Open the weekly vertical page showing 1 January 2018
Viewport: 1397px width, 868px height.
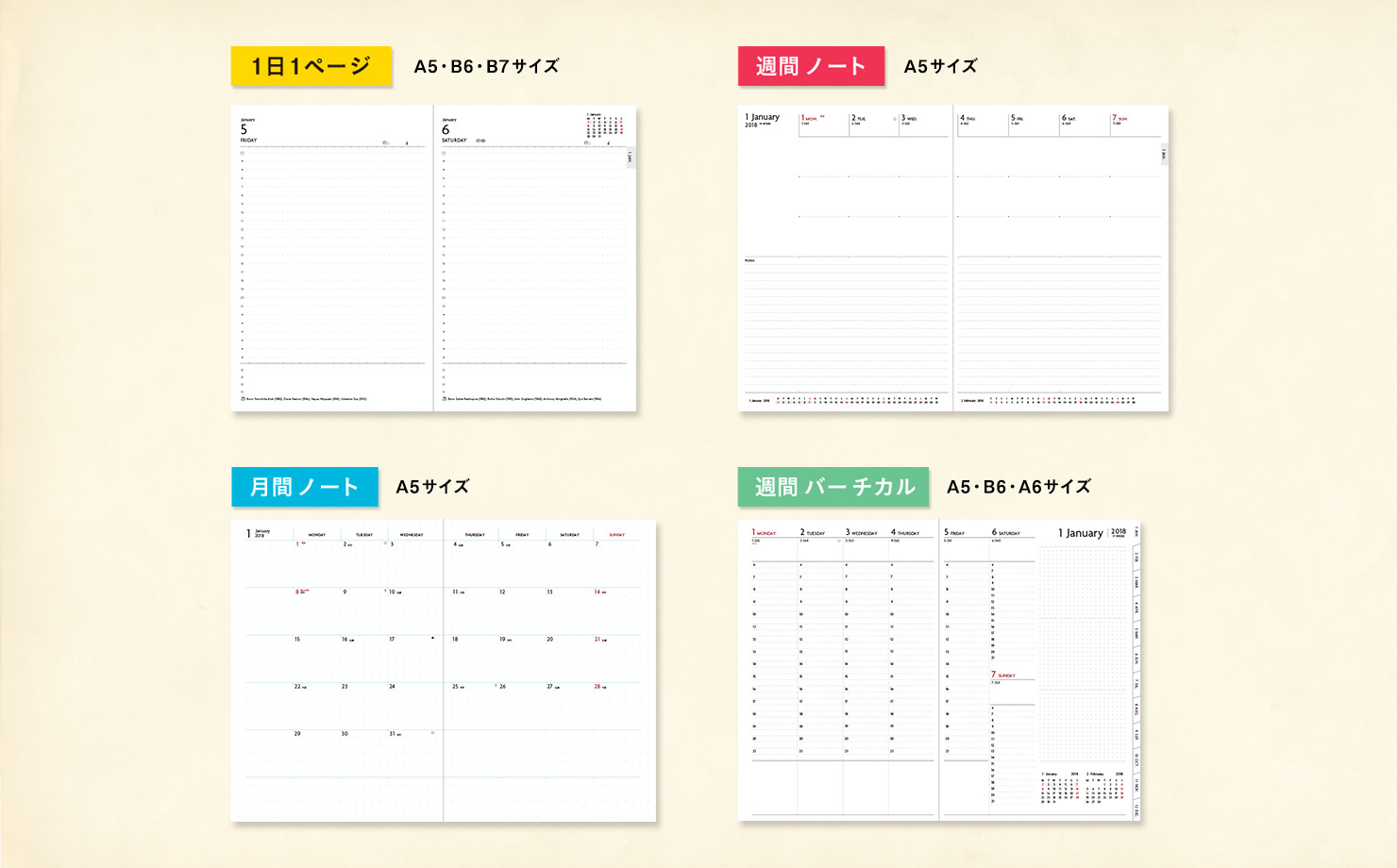(x=1040, y=670)
